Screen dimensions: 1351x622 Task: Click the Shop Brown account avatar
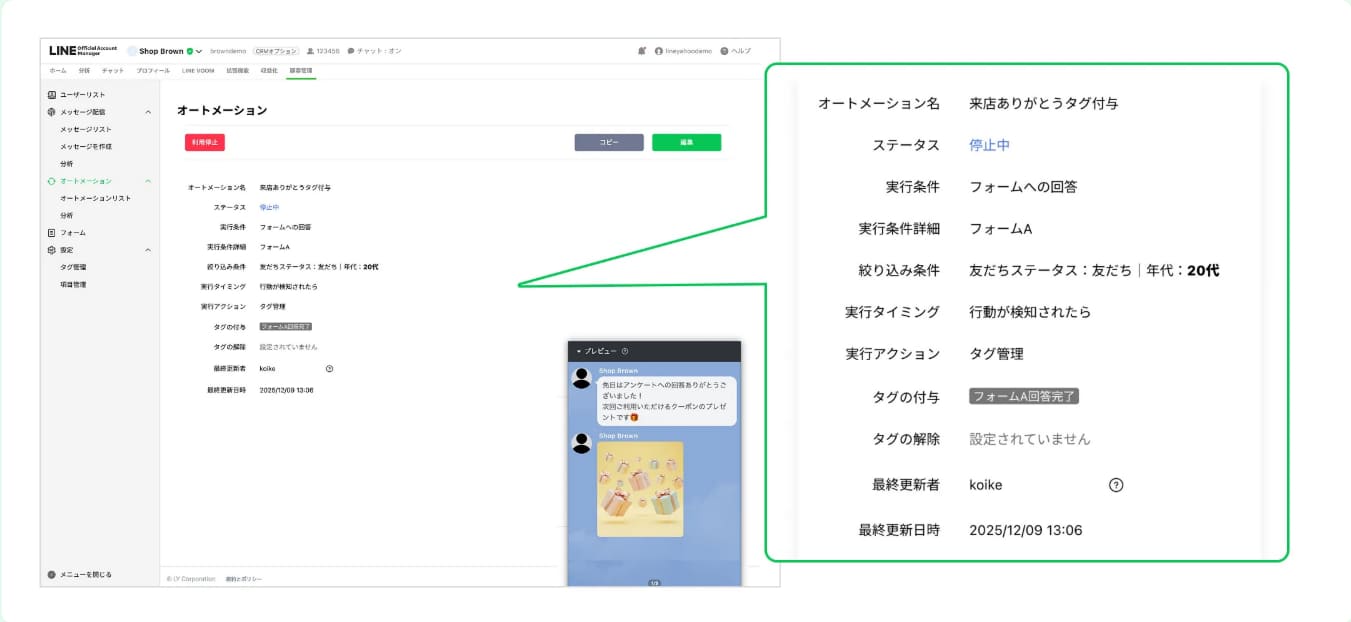pos(132,51)
